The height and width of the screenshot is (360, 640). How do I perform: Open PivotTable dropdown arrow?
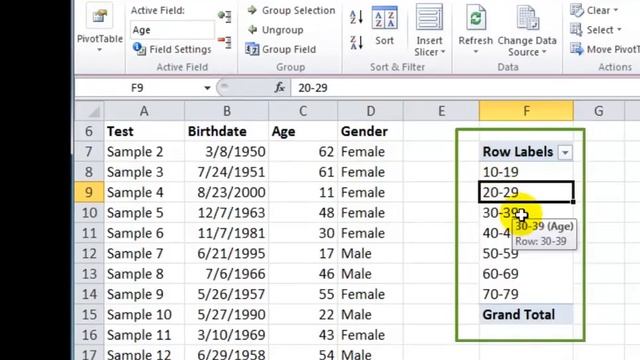coord(100,51)
